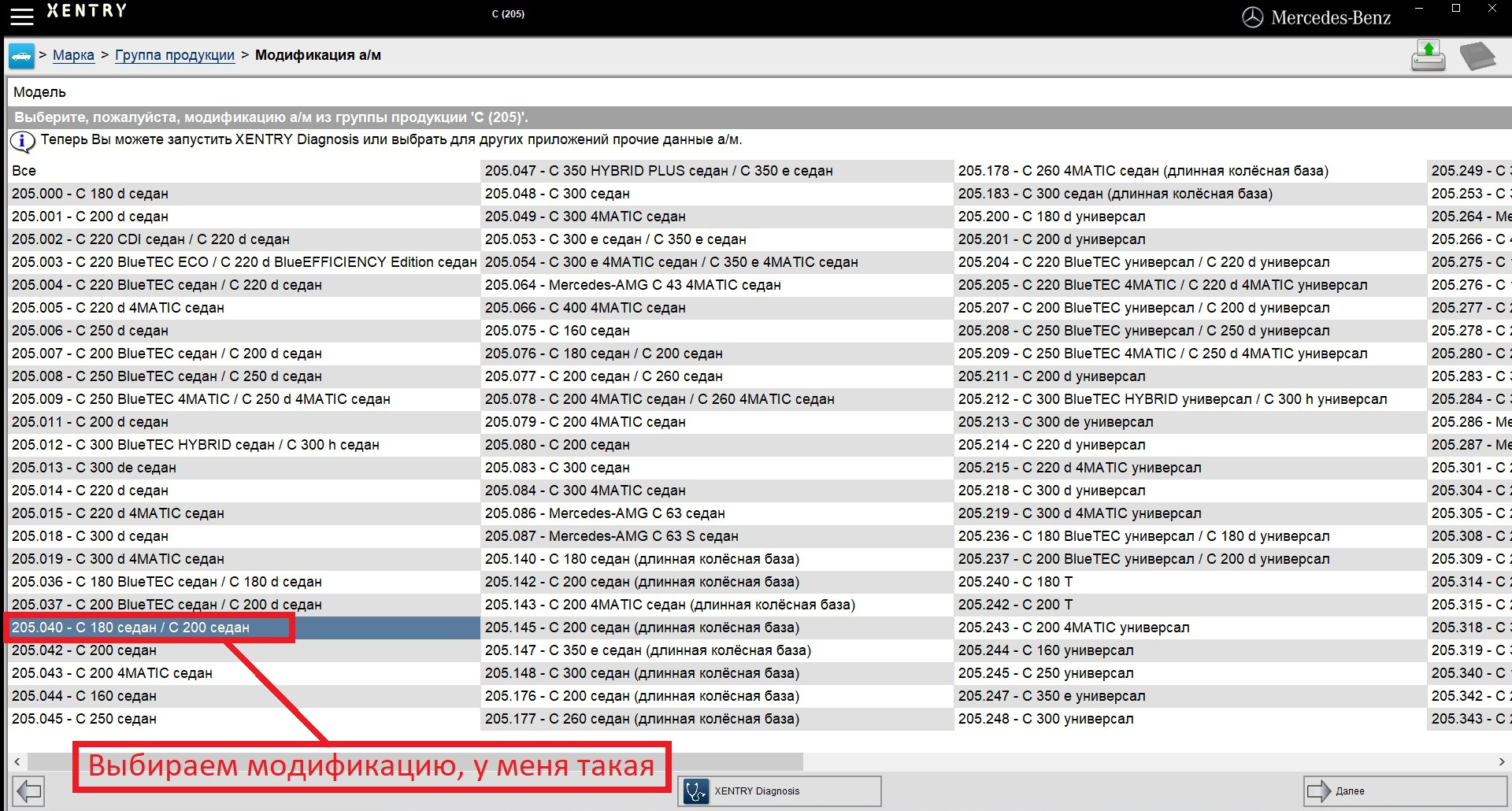The height and width of the screenshot is (811, 1512).
Task: Select 205.018 - C 300 d седан
Action: (x=244, y=536)
